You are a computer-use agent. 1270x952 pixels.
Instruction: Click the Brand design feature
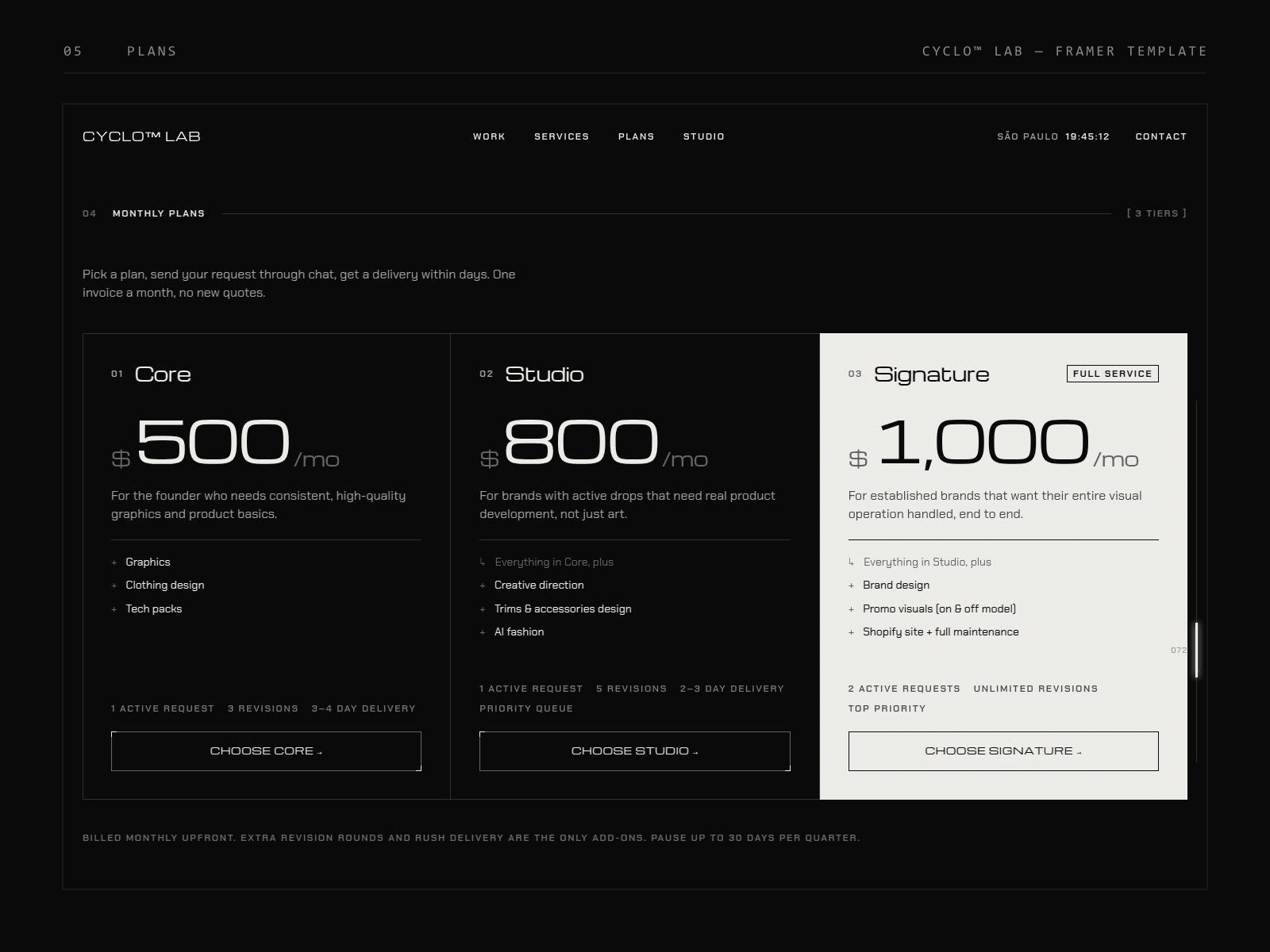click(x=896, y=585)
